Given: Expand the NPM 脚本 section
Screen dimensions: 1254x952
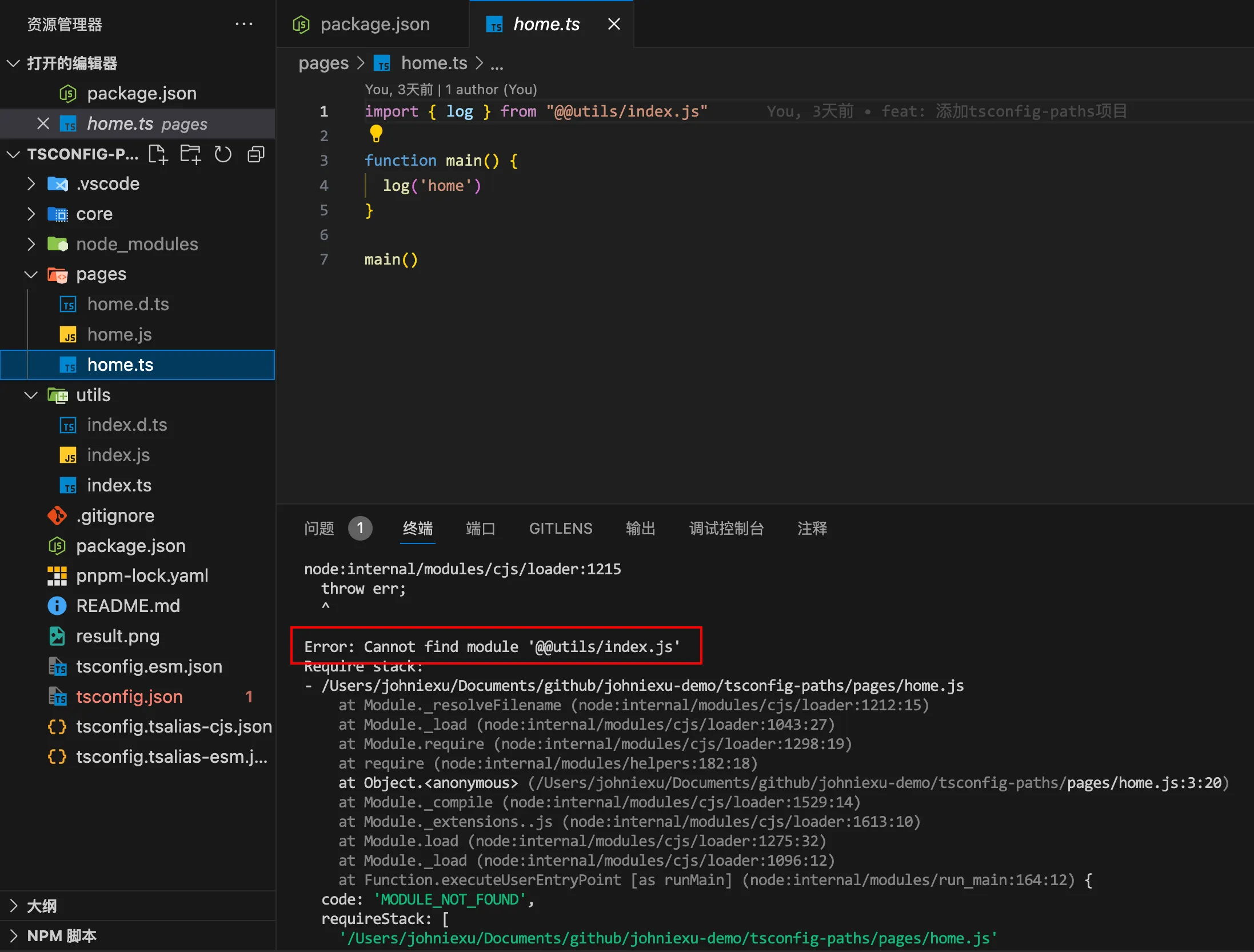Looking at the screenshot, I should [x=14, y=936].
